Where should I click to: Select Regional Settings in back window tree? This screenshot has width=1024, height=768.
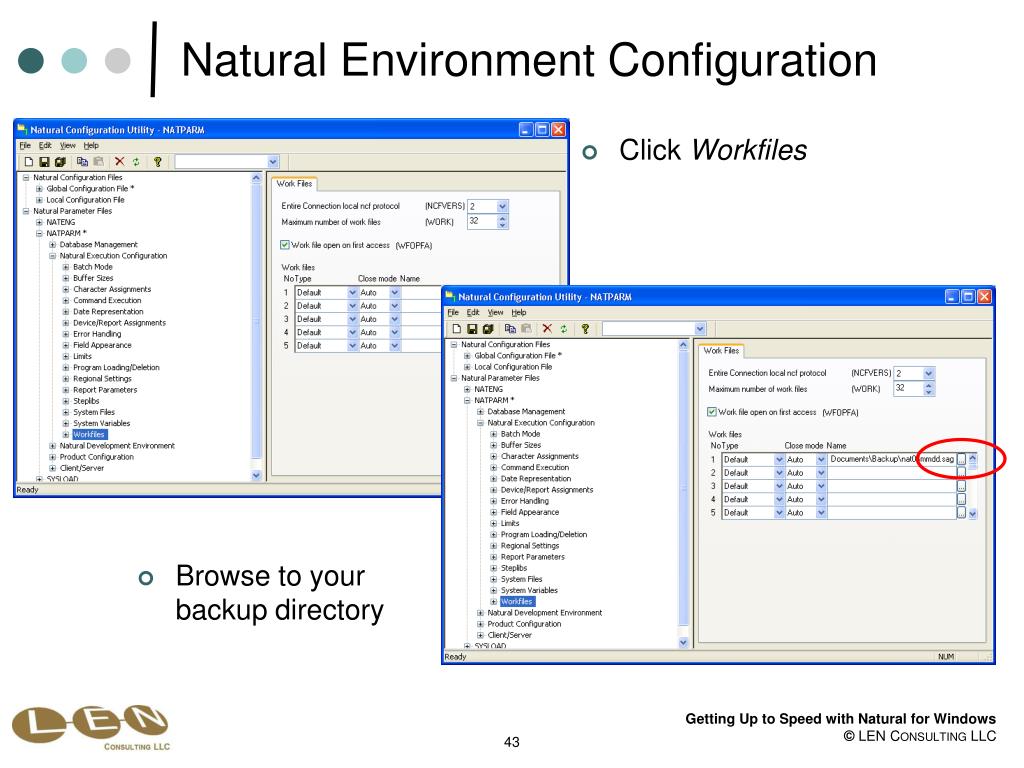102,379
